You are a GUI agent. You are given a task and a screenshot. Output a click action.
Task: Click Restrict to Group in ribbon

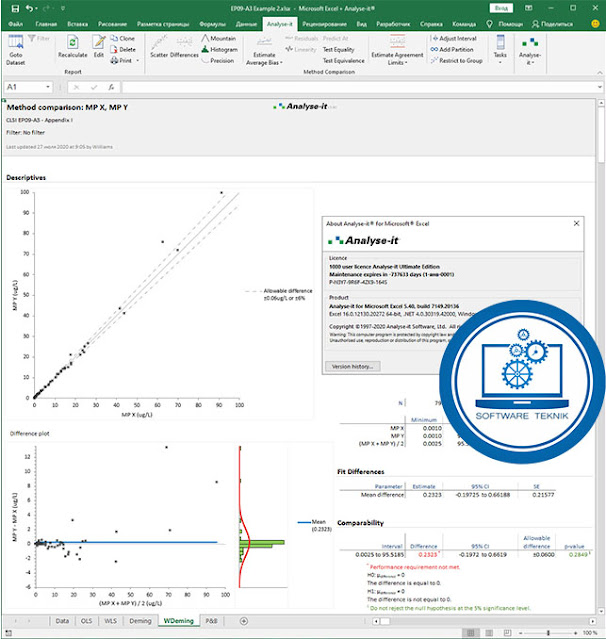(x=456, y=60)
